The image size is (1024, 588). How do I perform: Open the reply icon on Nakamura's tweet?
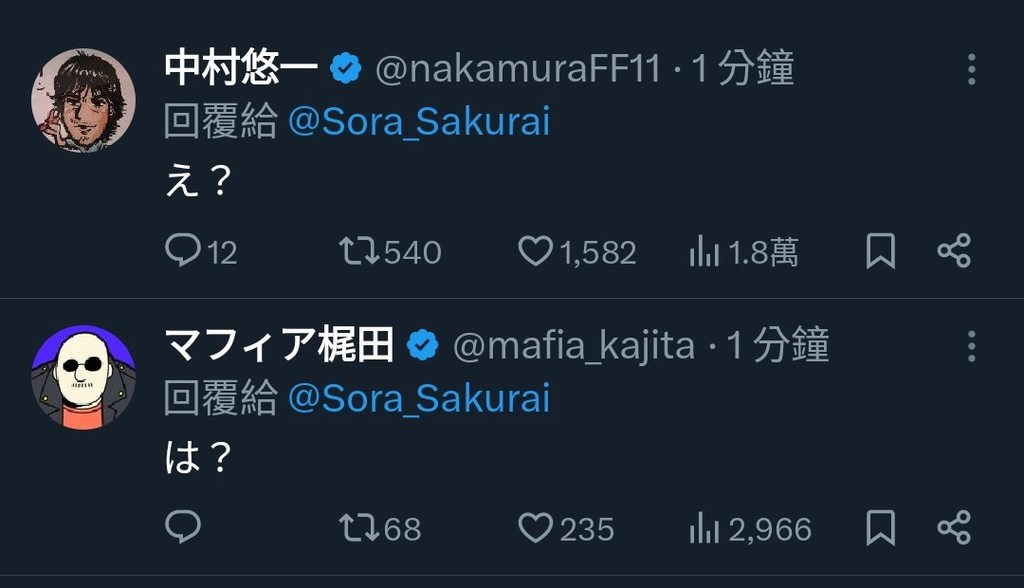(186, 251)
